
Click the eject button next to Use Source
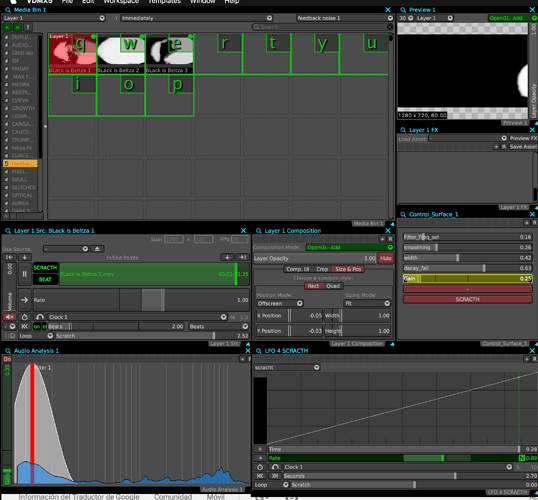97,249
